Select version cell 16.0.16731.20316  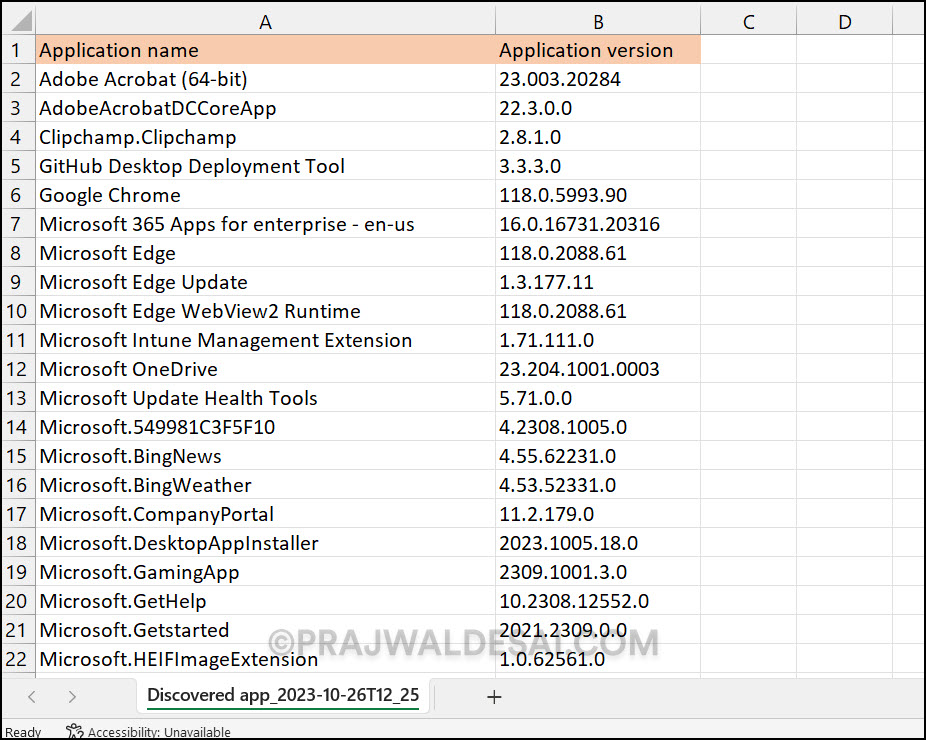[598, 224]
